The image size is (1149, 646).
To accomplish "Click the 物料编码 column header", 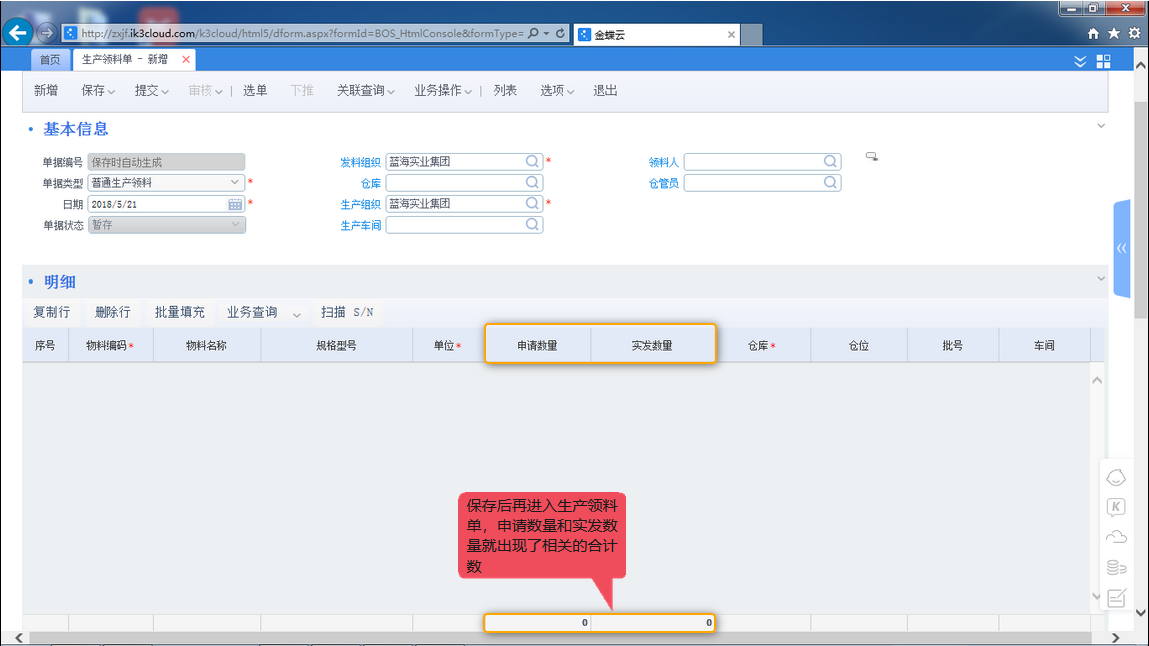I will tap(110, 345).
